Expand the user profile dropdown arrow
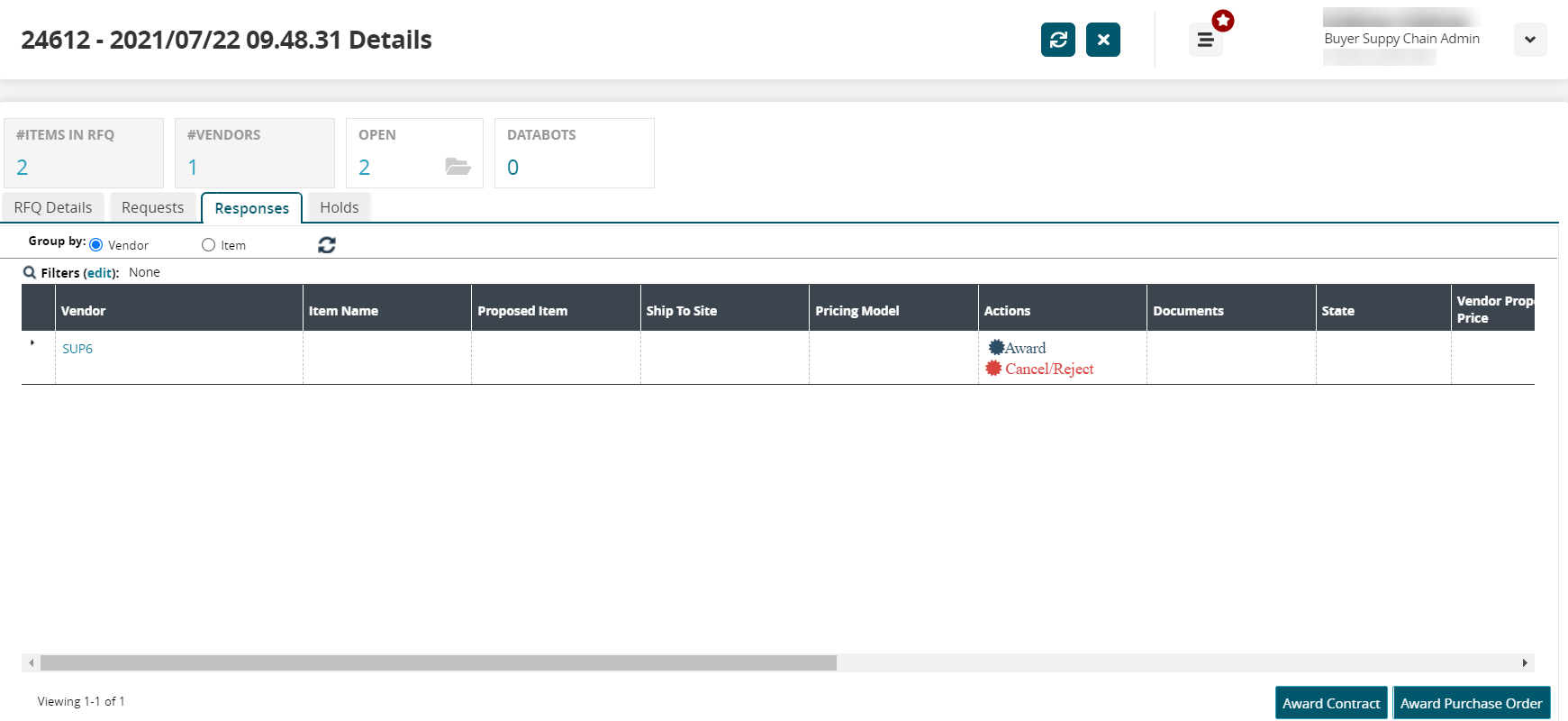 coord(1530,40)
